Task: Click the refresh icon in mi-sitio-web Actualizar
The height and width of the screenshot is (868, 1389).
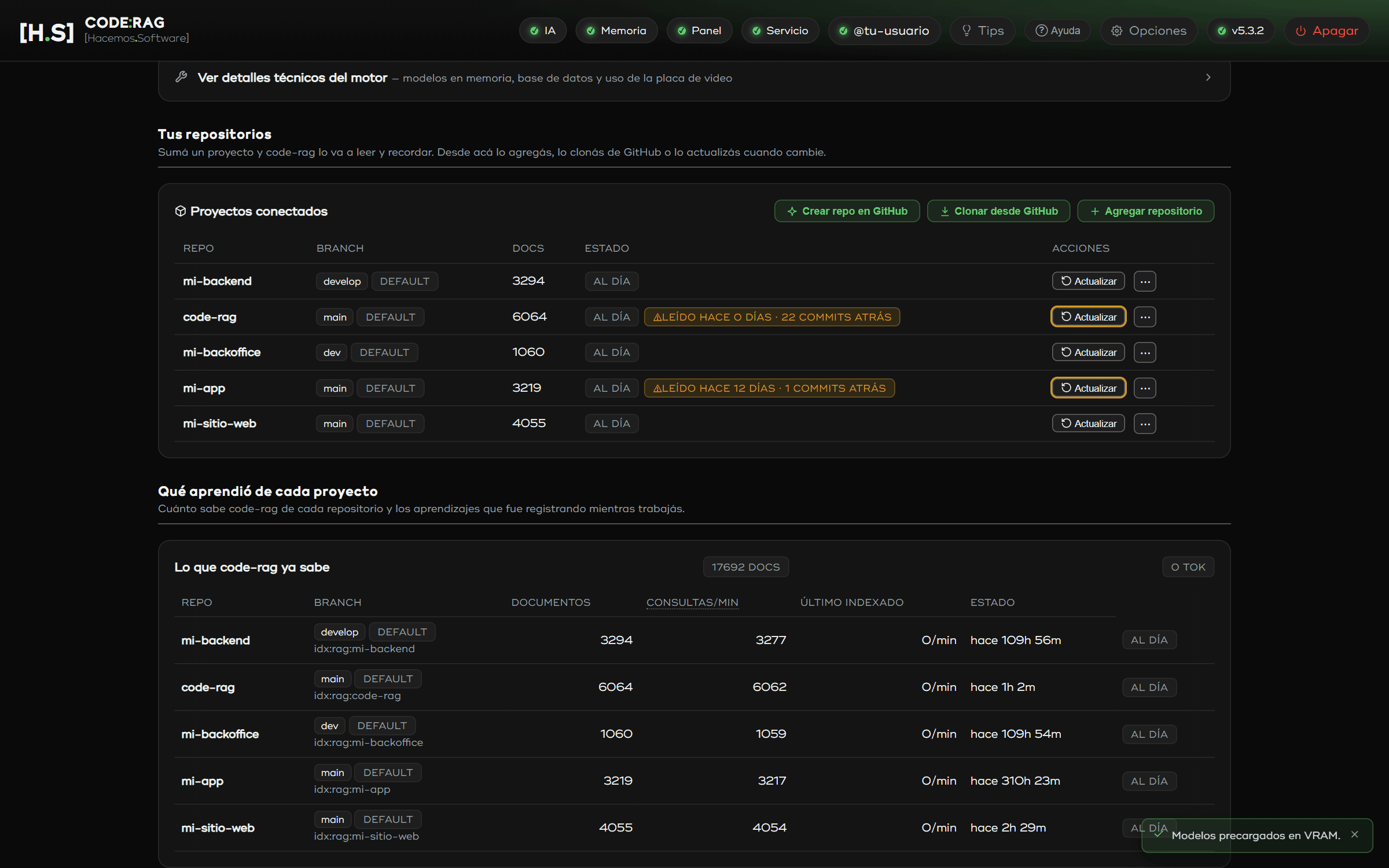Action: coord(1066,424)
